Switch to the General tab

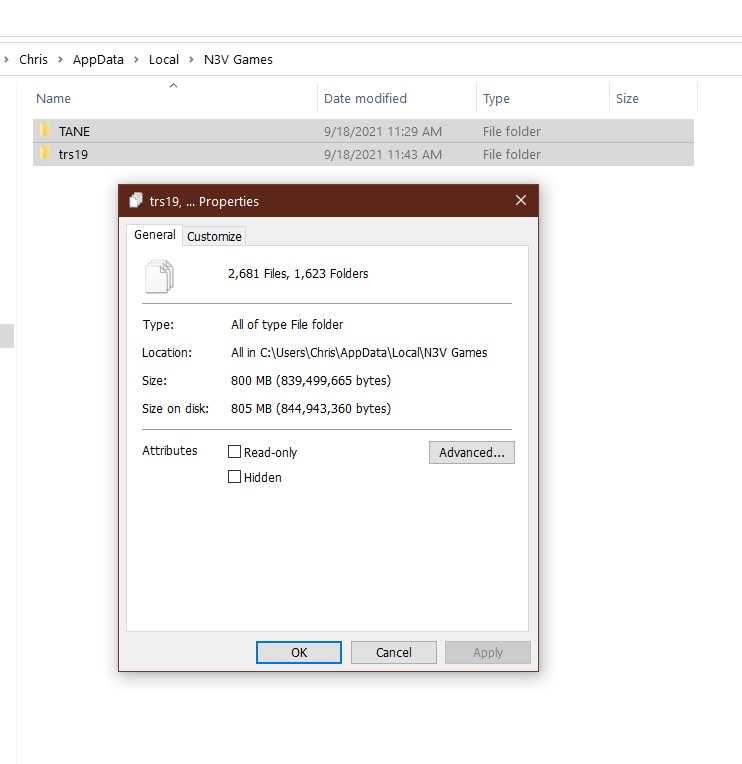(x=154, y=235)
